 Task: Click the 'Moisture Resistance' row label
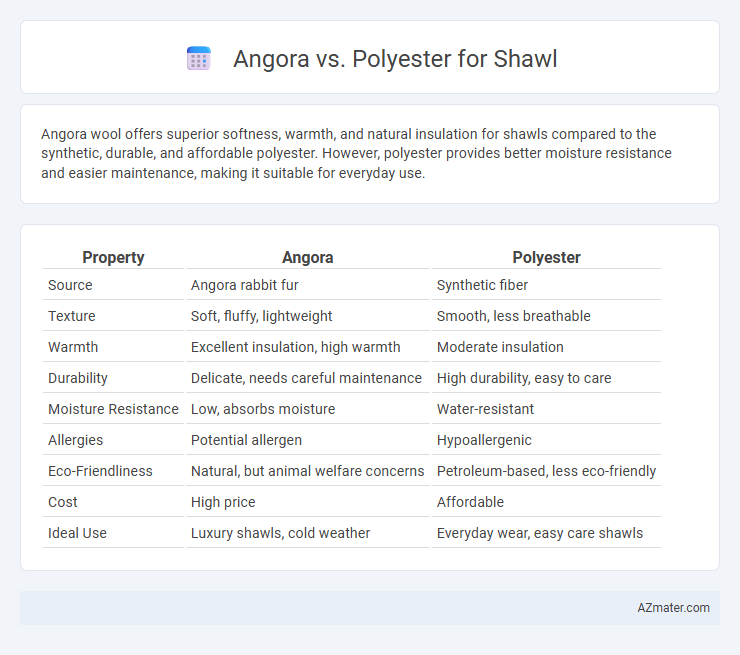(x=113, y=409)
